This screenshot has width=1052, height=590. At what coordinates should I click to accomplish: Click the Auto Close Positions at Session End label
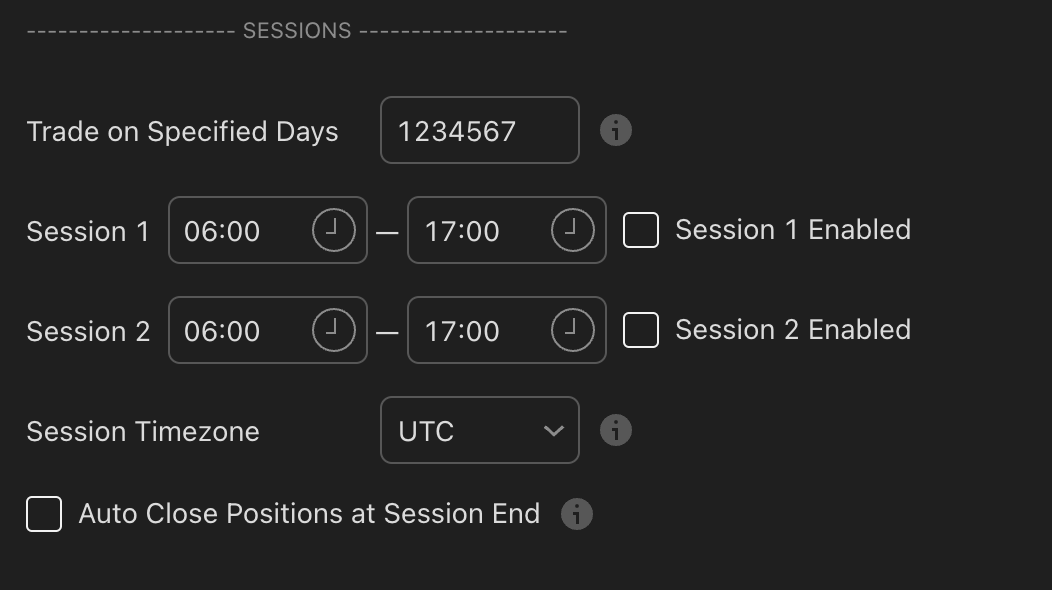[309, 514]
